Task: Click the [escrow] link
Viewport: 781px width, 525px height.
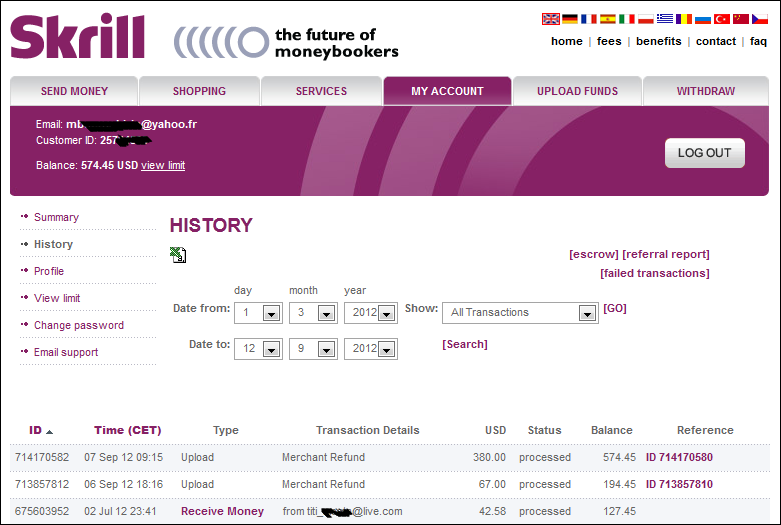Action: [x=594, y=254]
